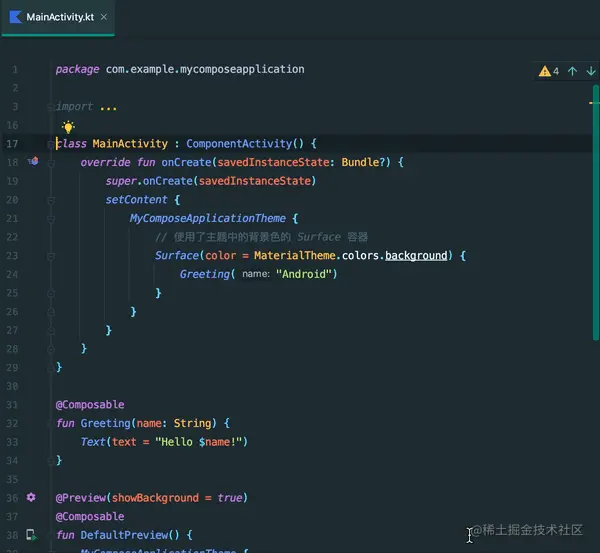
Task: Click the Greeting call on line 24
Action: (x=205, y=274)
